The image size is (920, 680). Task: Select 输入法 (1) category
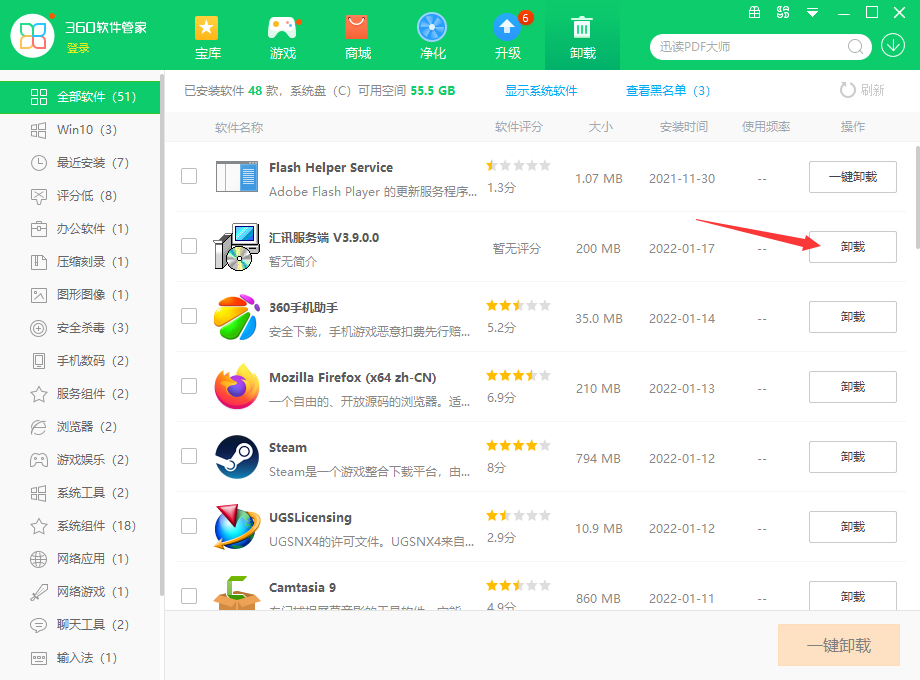[x=80, y=658]
